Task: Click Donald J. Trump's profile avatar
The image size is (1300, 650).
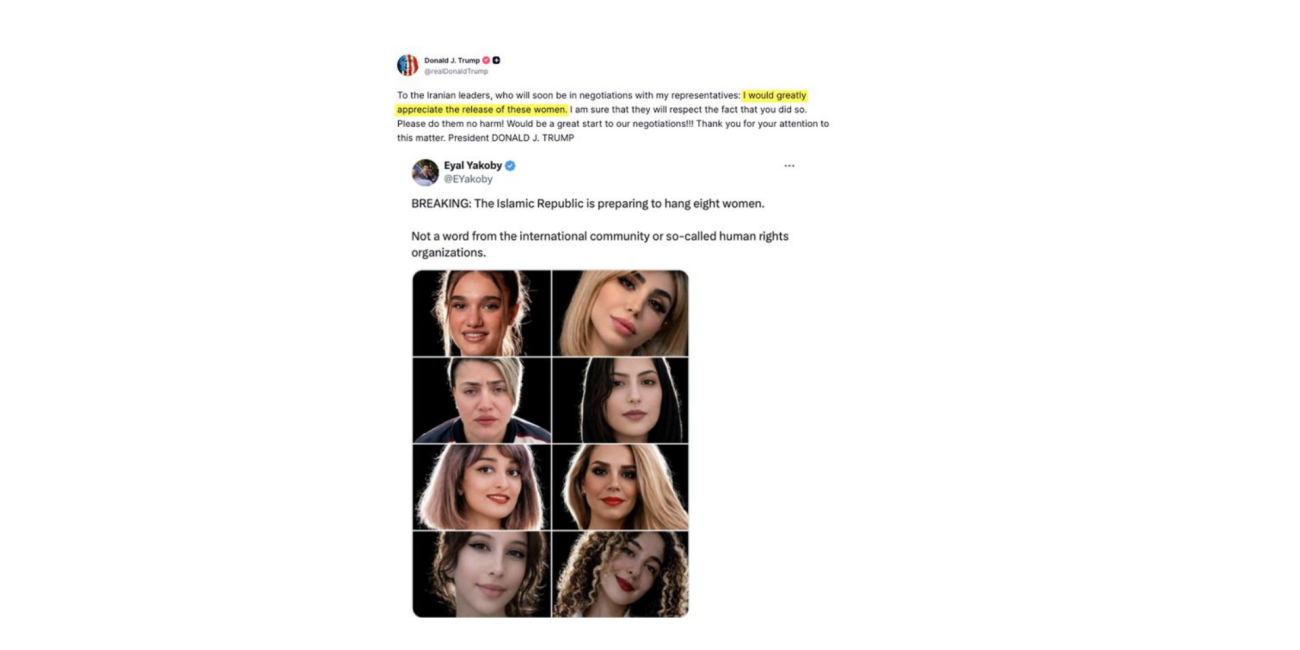Action: click(407, 65)
